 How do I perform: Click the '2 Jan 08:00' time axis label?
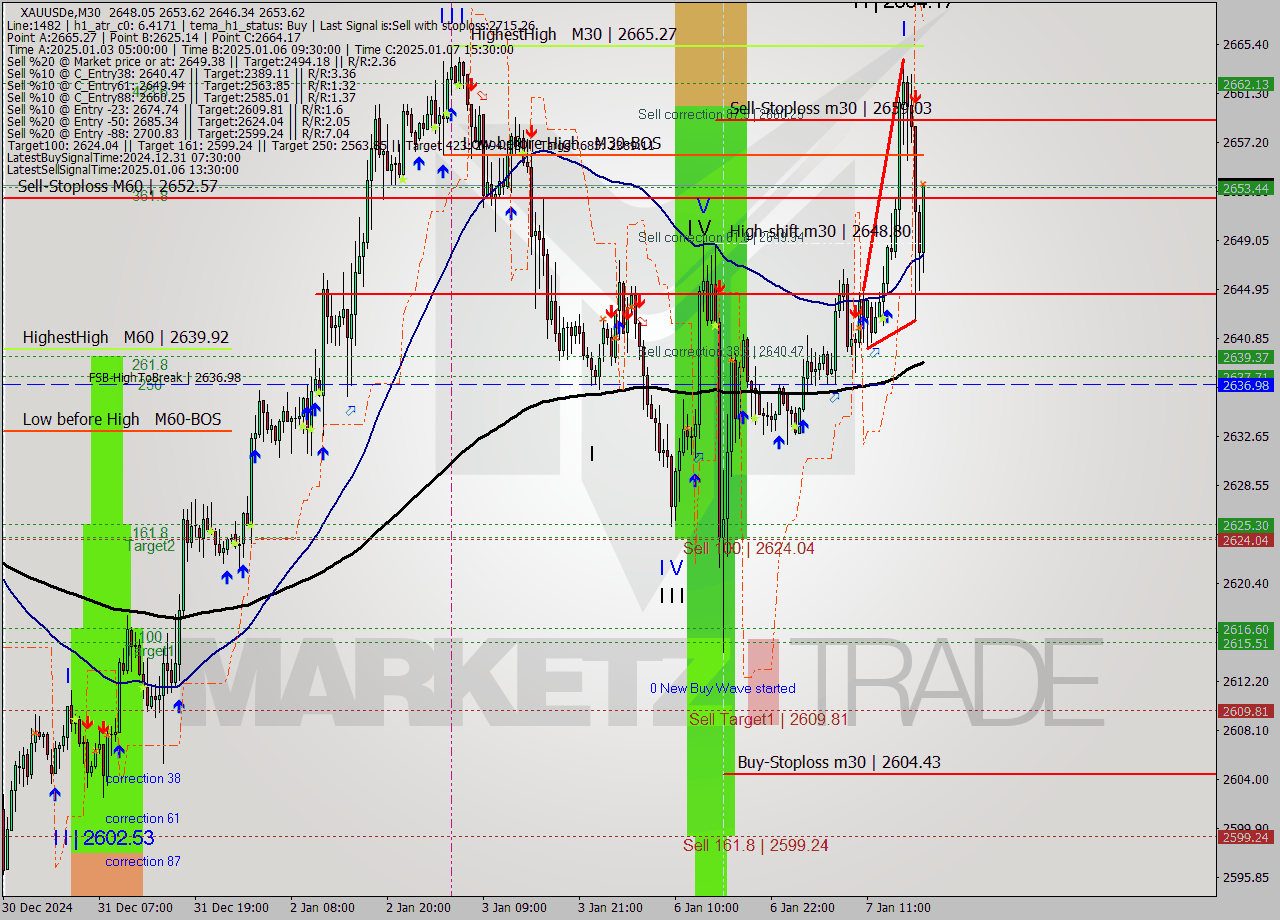click(x=323, y=907)
